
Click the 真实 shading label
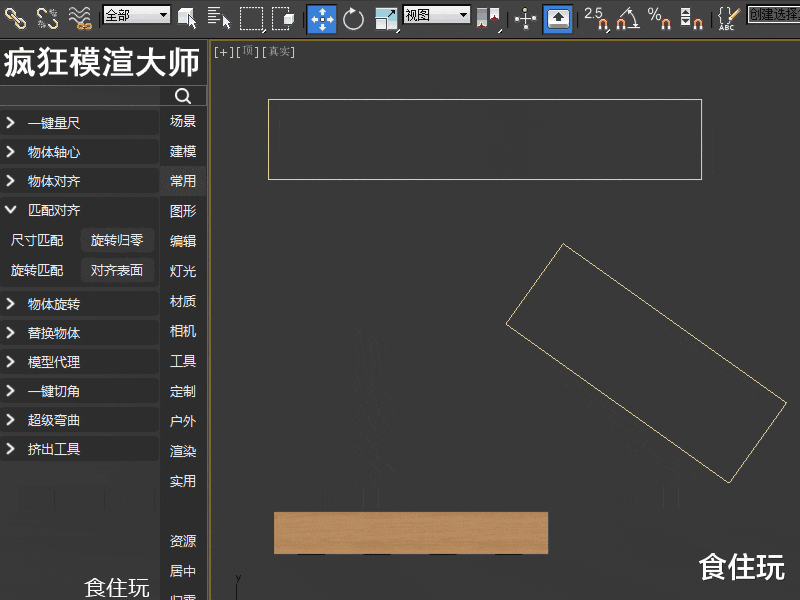tap(277, 50)
